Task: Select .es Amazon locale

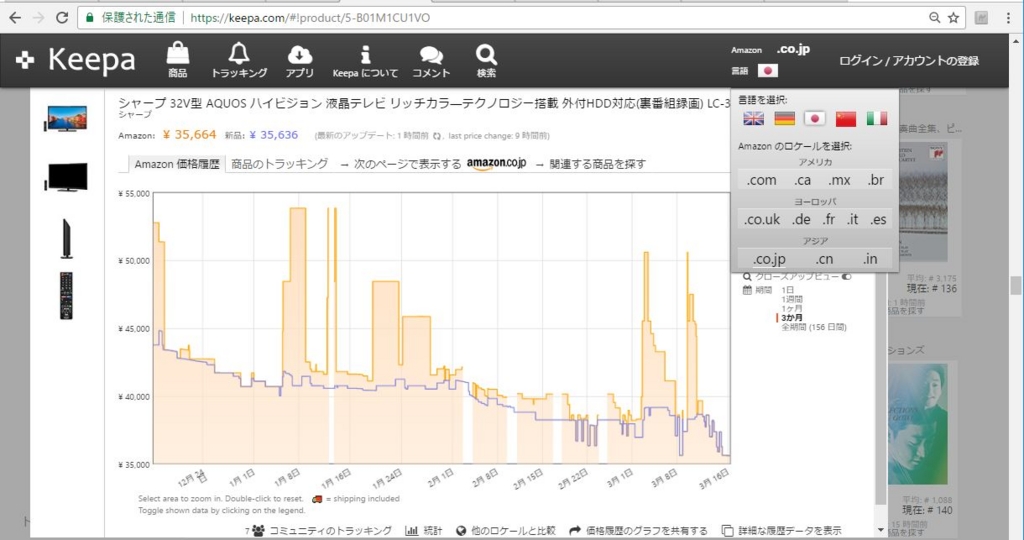Action: 878,219
